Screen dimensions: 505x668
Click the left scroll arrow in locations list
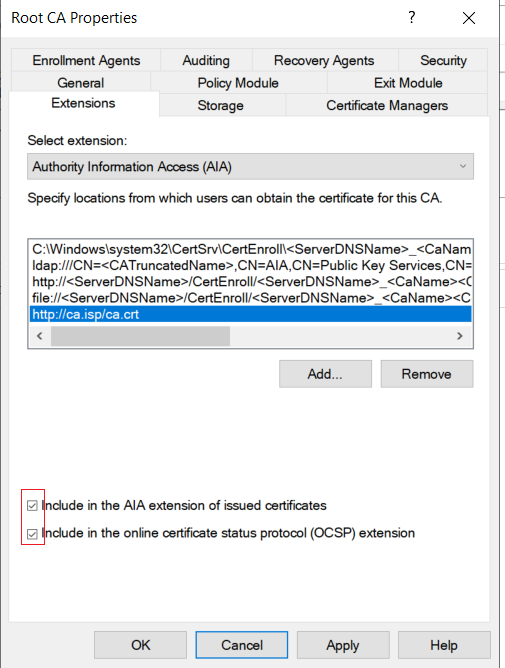coord(40,336)
